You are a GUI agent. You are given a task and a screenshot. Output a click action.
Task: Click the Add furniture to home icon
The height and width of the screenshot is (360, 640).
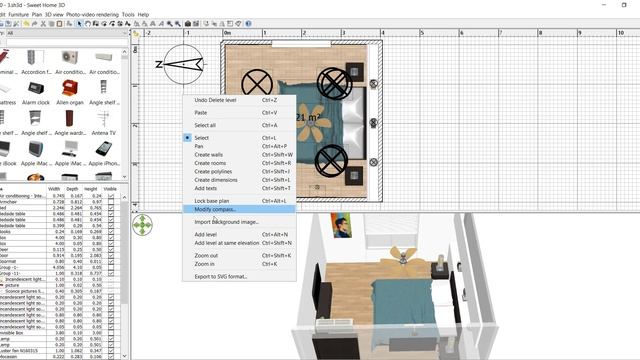click(69, 24)
